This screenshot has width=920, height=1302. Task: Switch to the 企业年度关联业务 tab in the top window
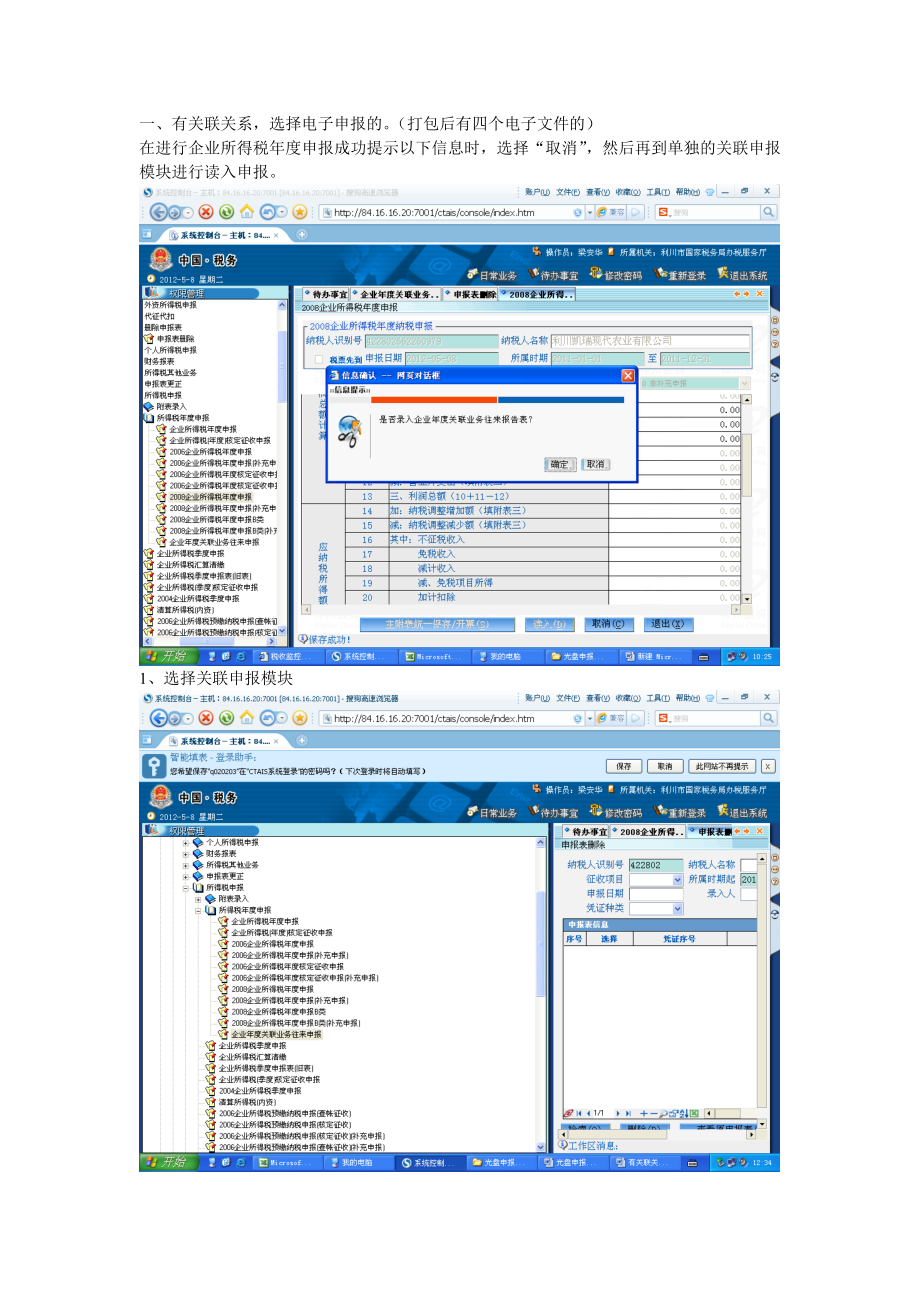[x=397, y=294]
